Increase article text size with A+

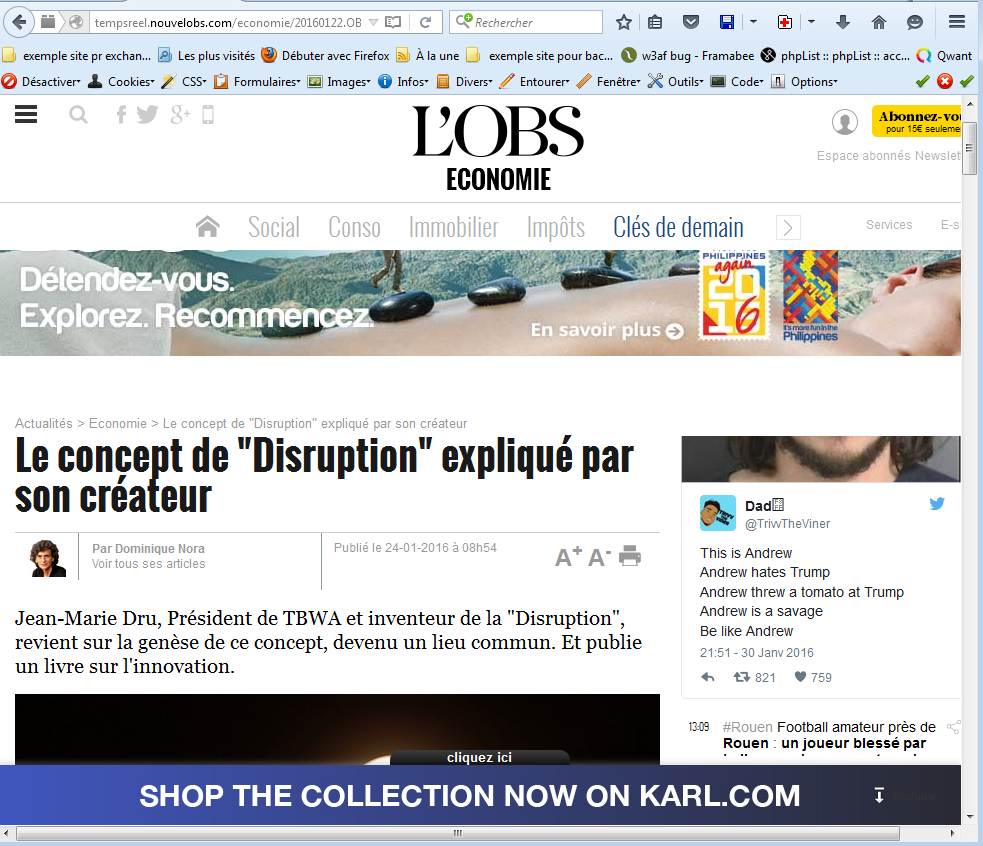click(x=569, y=556)
